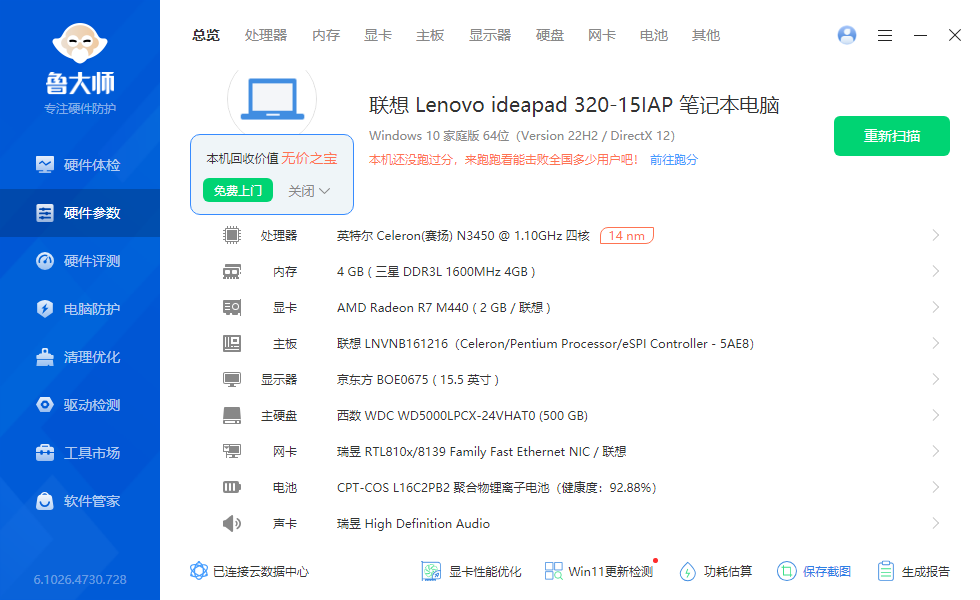Image resolution: width=980 pixels, height=600 pixels.
Task: Click the network card icon
Action: point(232,451)
